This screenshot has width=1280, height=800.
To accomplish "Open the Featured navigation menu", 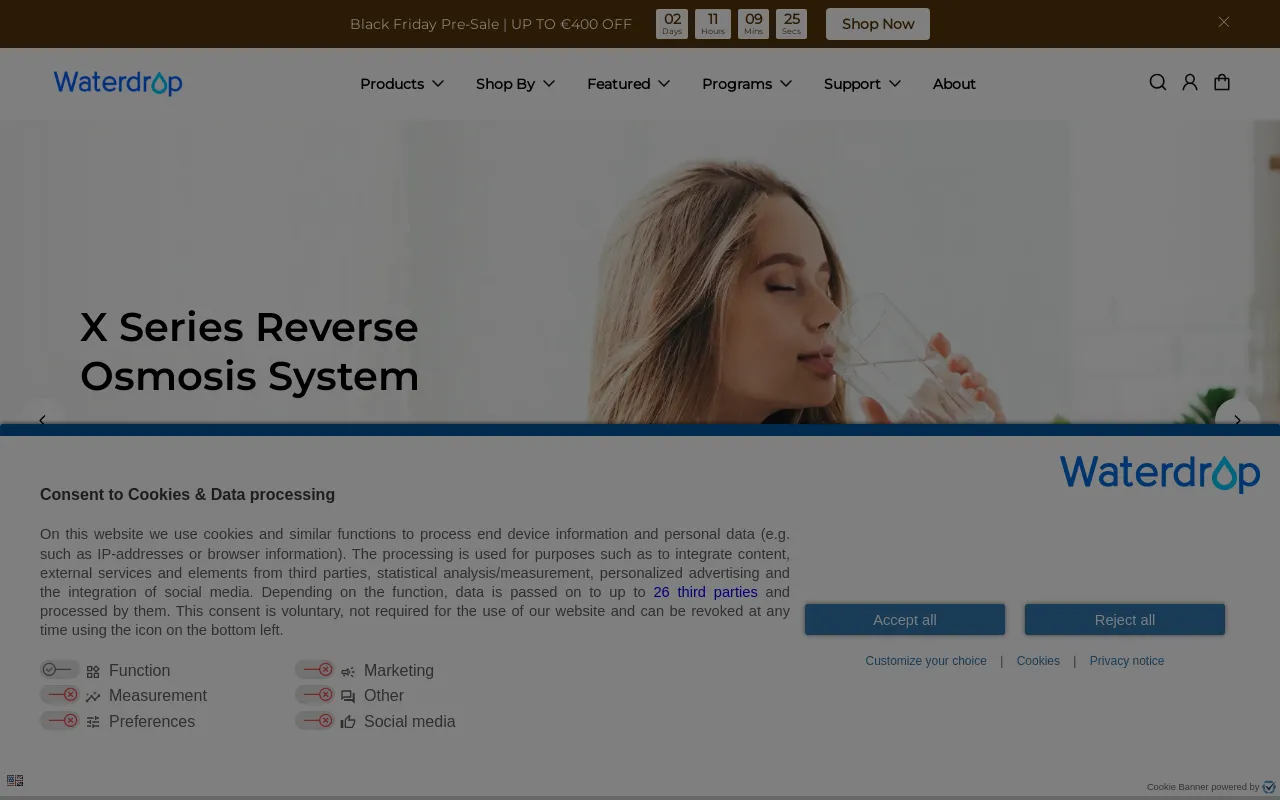I will coord(628,84).
